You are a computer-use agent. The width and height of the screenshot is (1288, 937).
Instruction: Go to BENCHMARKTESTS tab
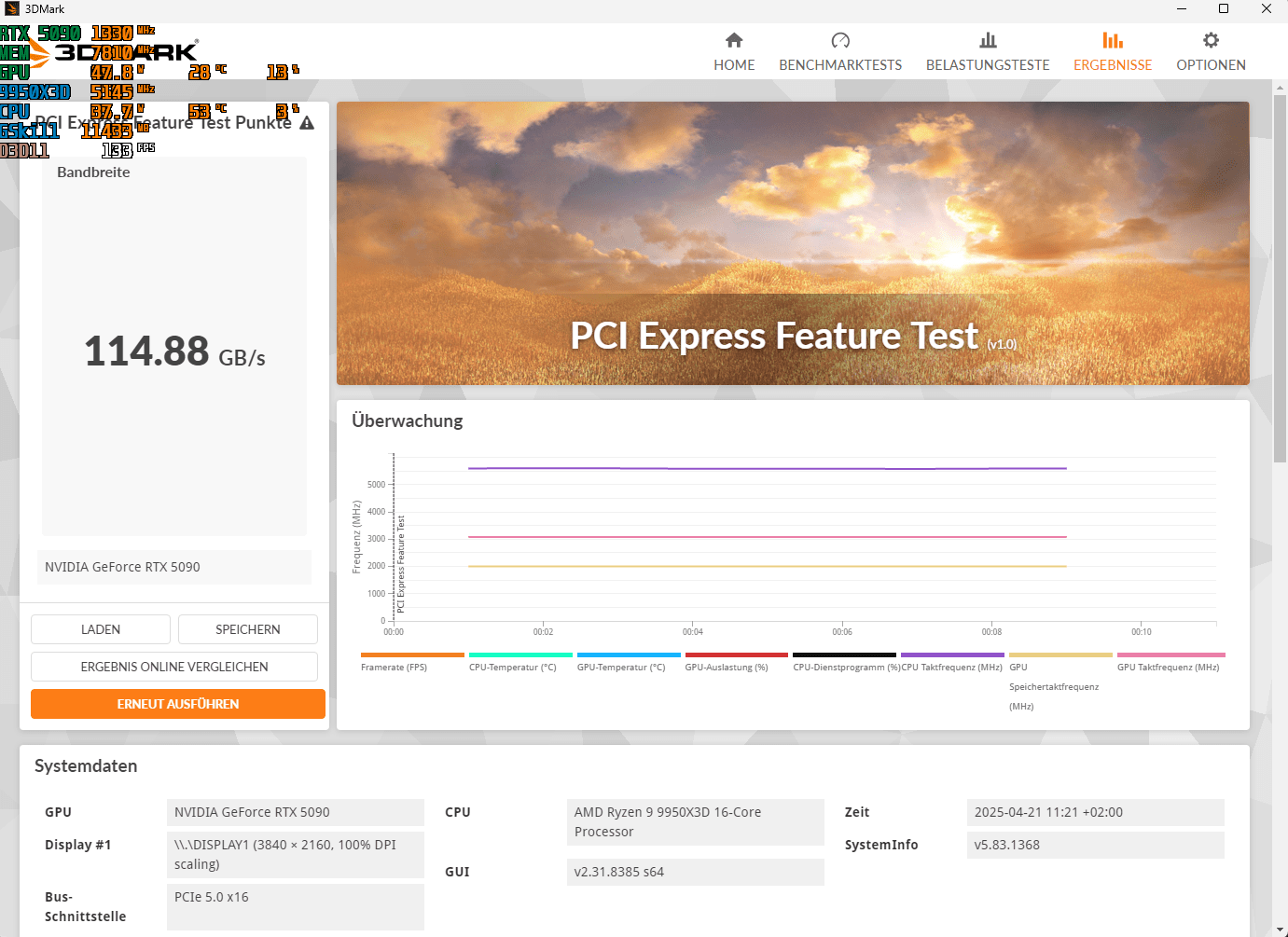(x=840, y=51)
